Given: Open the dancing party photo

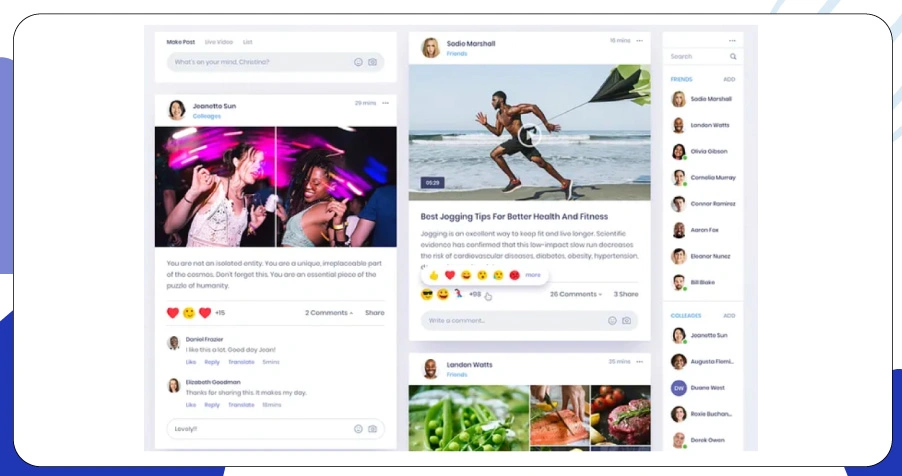Looking at the screenshot, I should pos(276,187).
